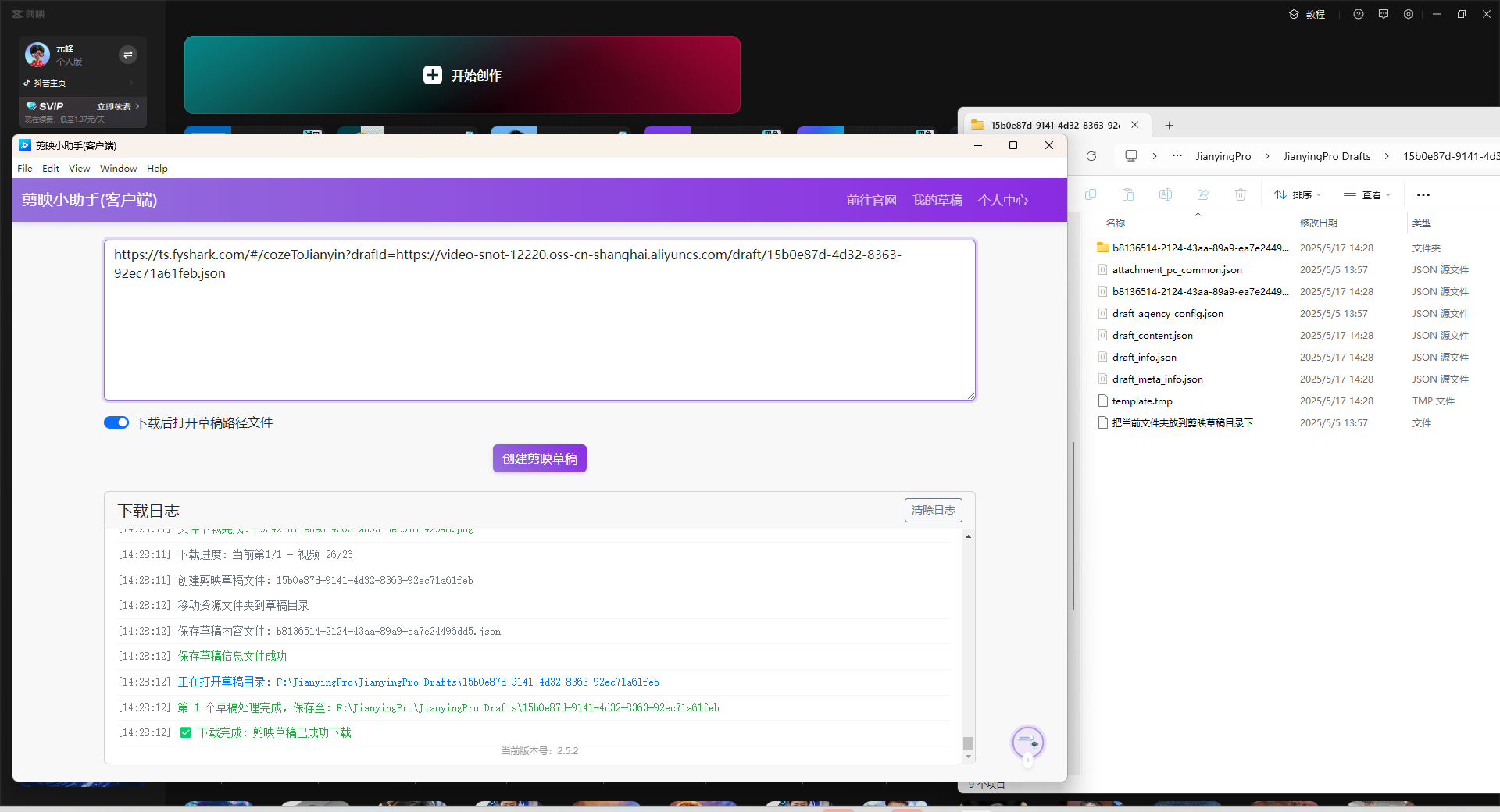Open 个人中心 in the header

(x=1003, y=200)
